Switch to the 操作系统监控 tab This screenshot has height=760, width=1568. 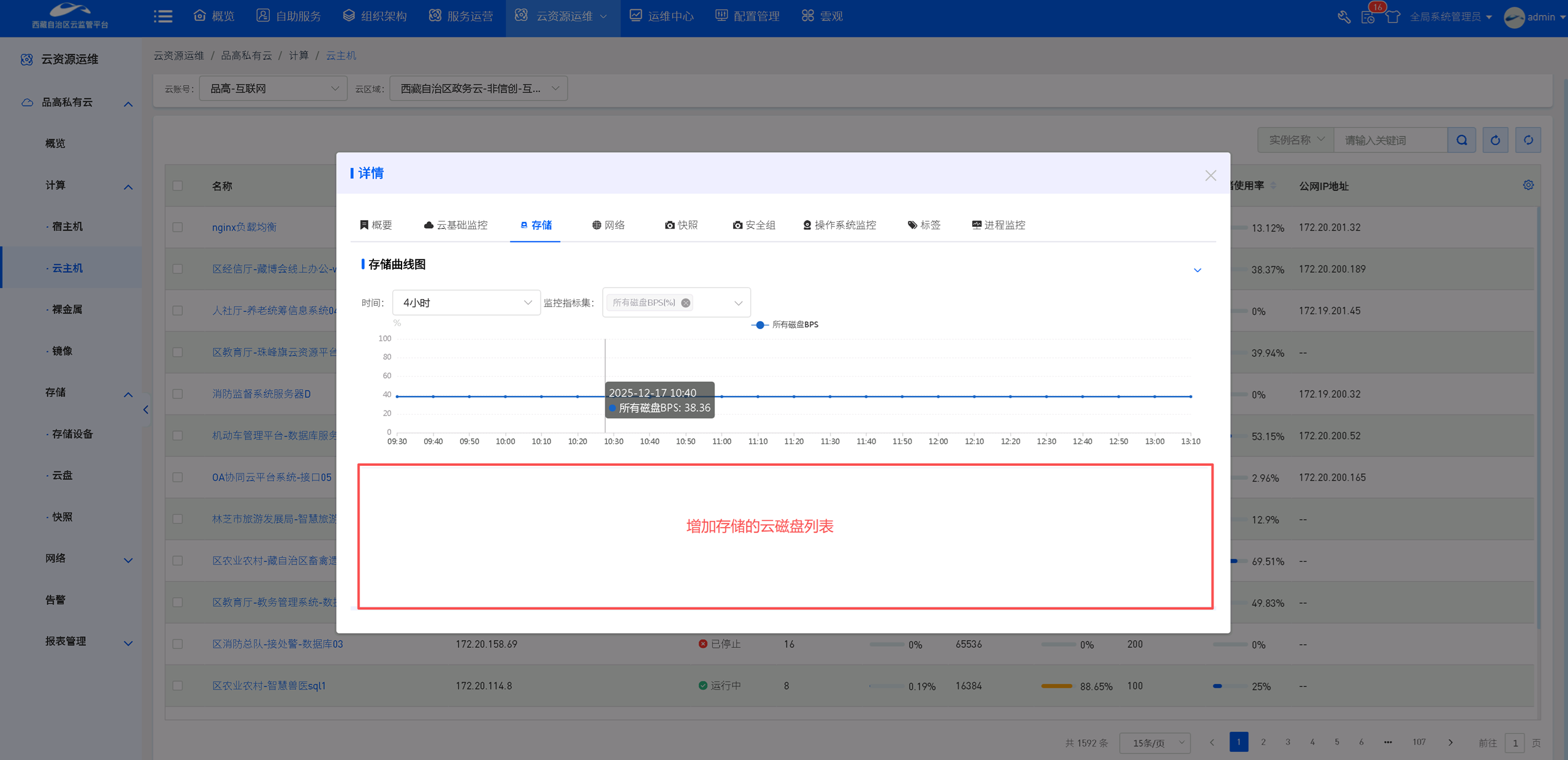pyautogui.click(x=839, y=225)
